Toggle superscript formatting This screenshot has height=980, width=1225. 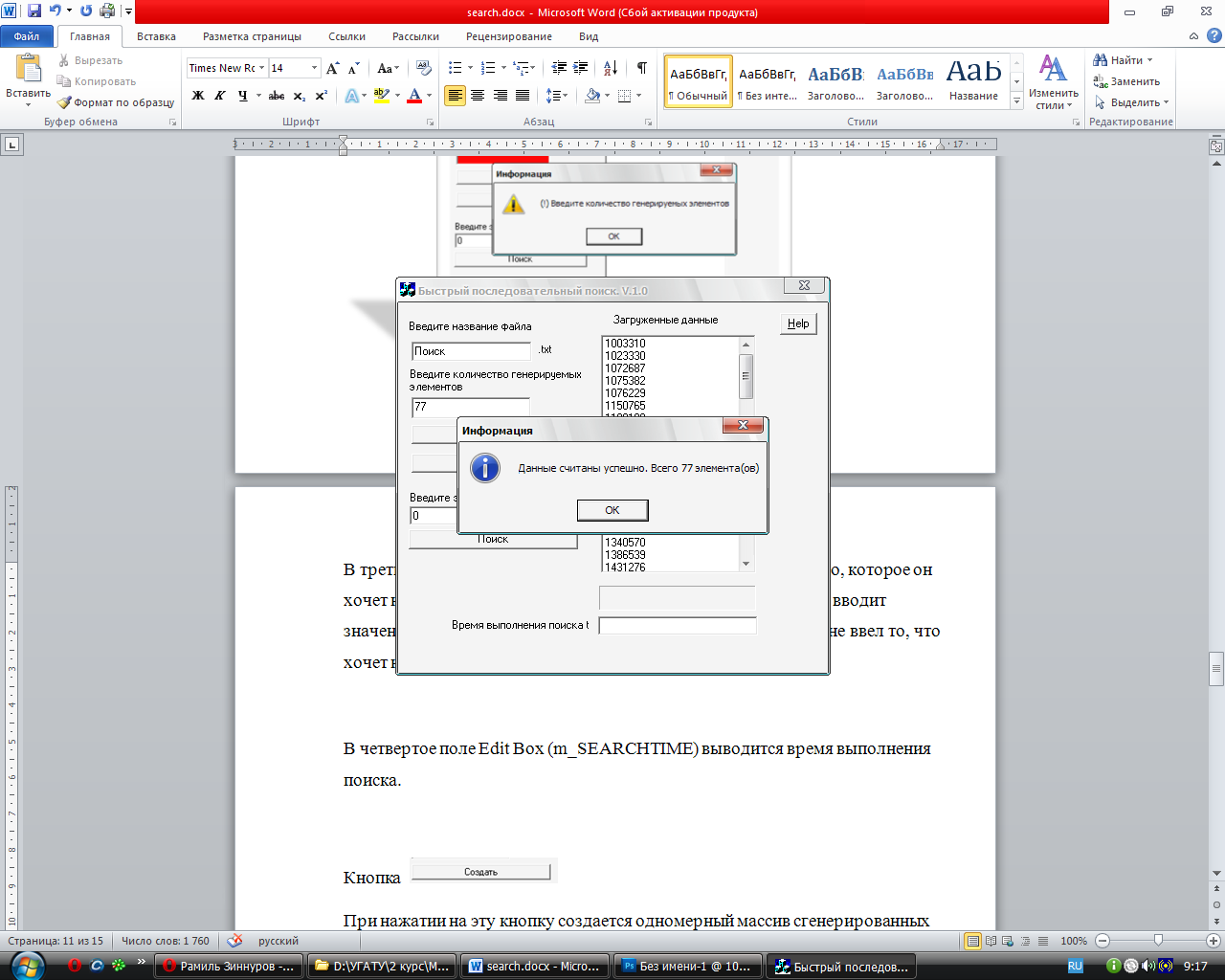[x=322, y=96]
